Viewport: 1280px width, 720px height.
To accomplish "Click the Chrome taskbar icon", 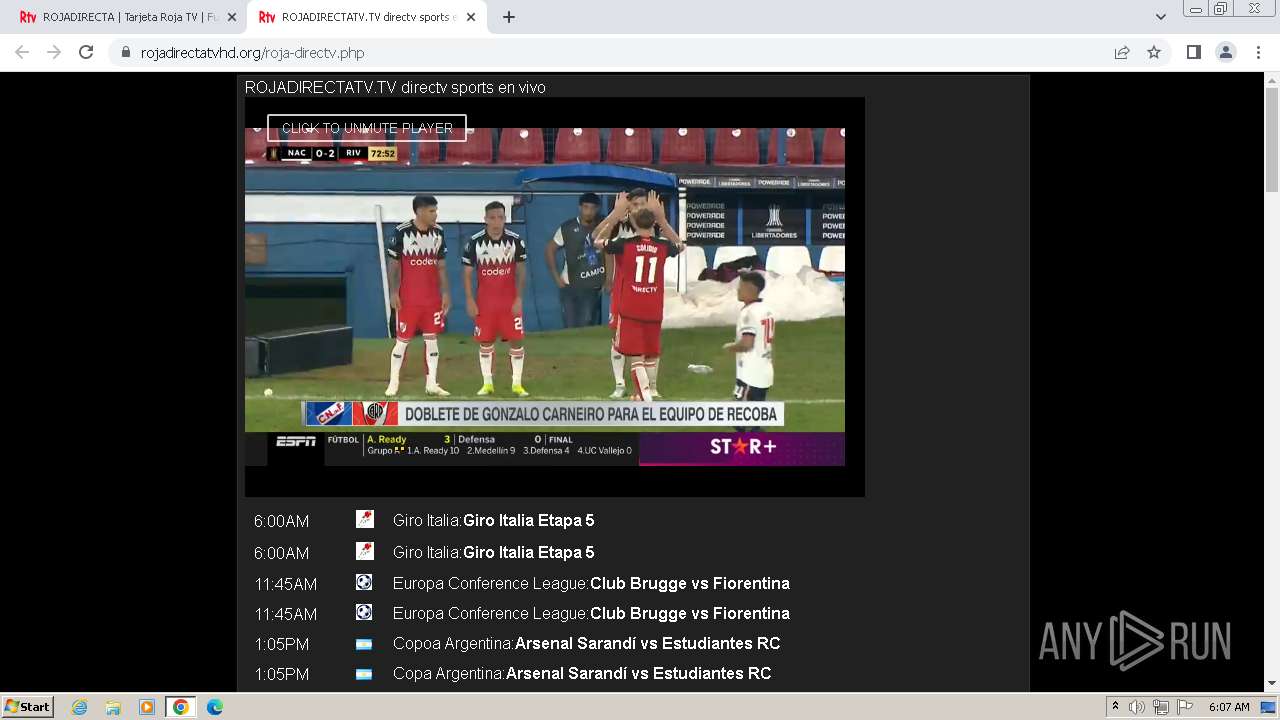I will (181, 707).
